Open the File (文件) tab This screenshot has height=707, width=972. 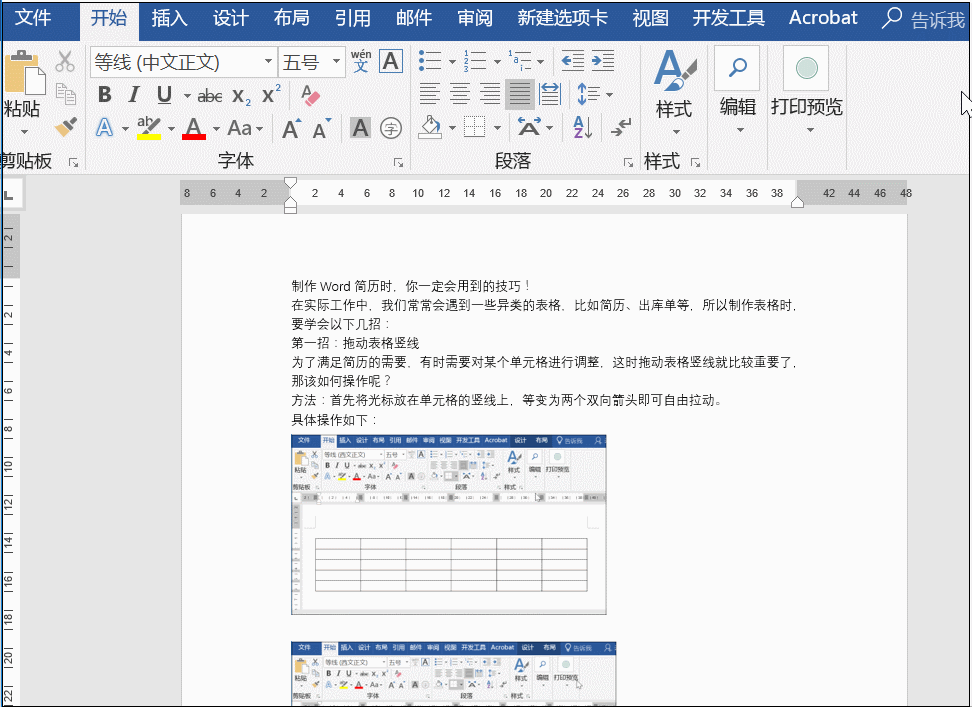[33, 18]
